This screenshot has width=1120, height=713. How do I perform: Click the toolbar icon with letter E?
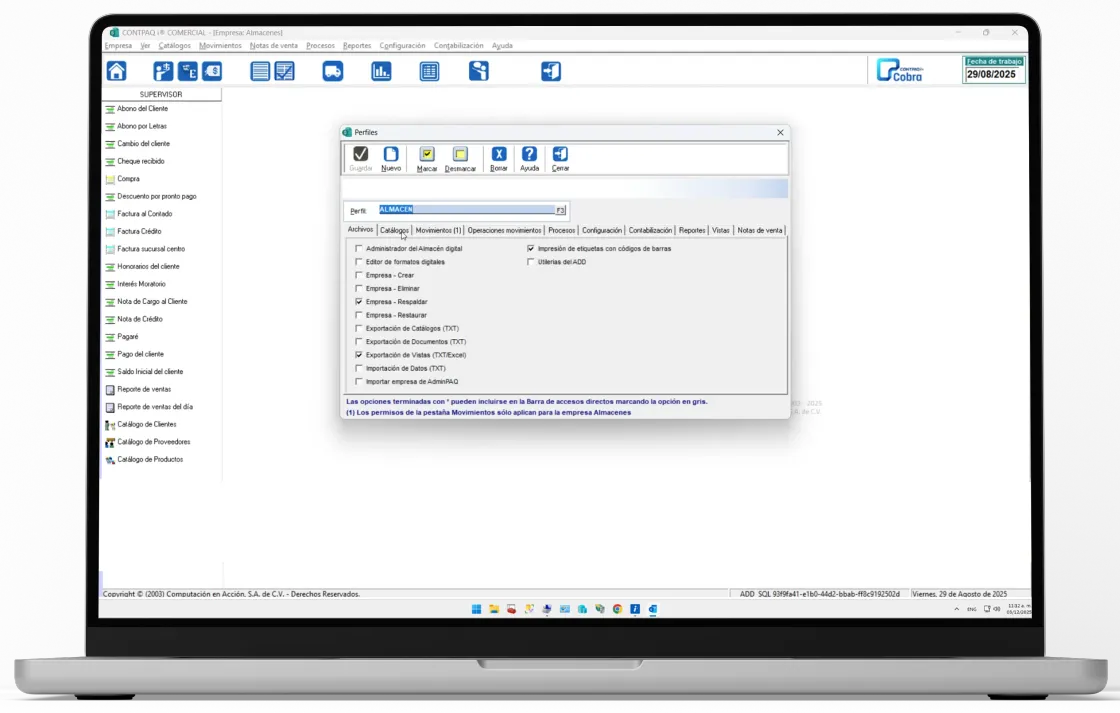click(188, 71)
